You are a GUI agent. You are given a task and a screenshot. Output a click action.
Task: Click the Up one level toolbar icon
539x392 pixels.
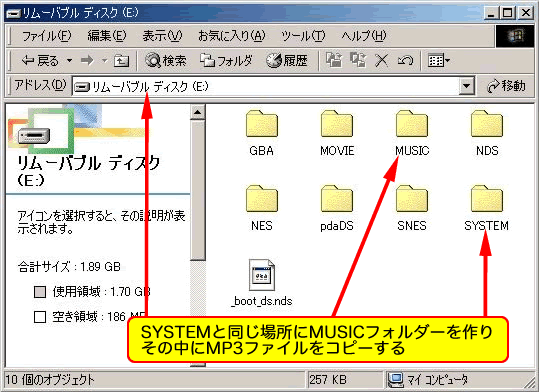click(x=121, y=61)
